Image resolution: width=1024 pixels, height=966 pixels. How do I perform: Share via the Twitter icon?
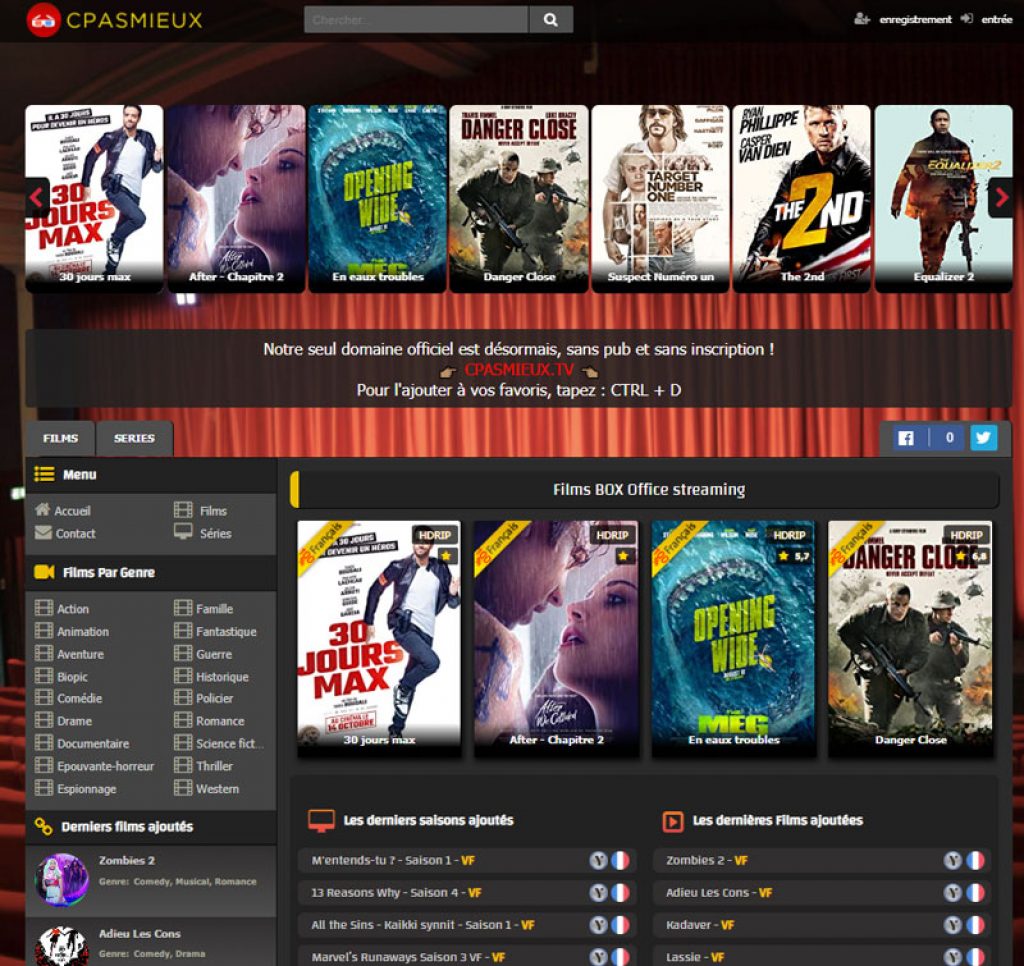(x=984, y=438)
